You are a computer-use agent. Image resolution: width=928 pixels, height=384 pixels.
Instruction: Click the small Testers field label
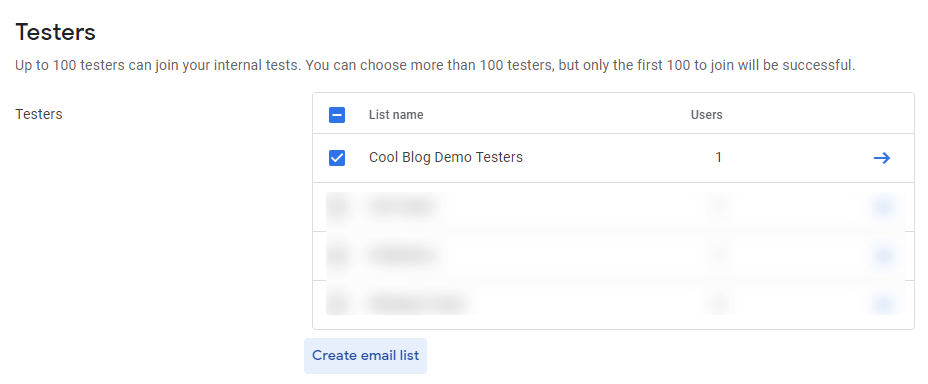click(x=38, y=114)
